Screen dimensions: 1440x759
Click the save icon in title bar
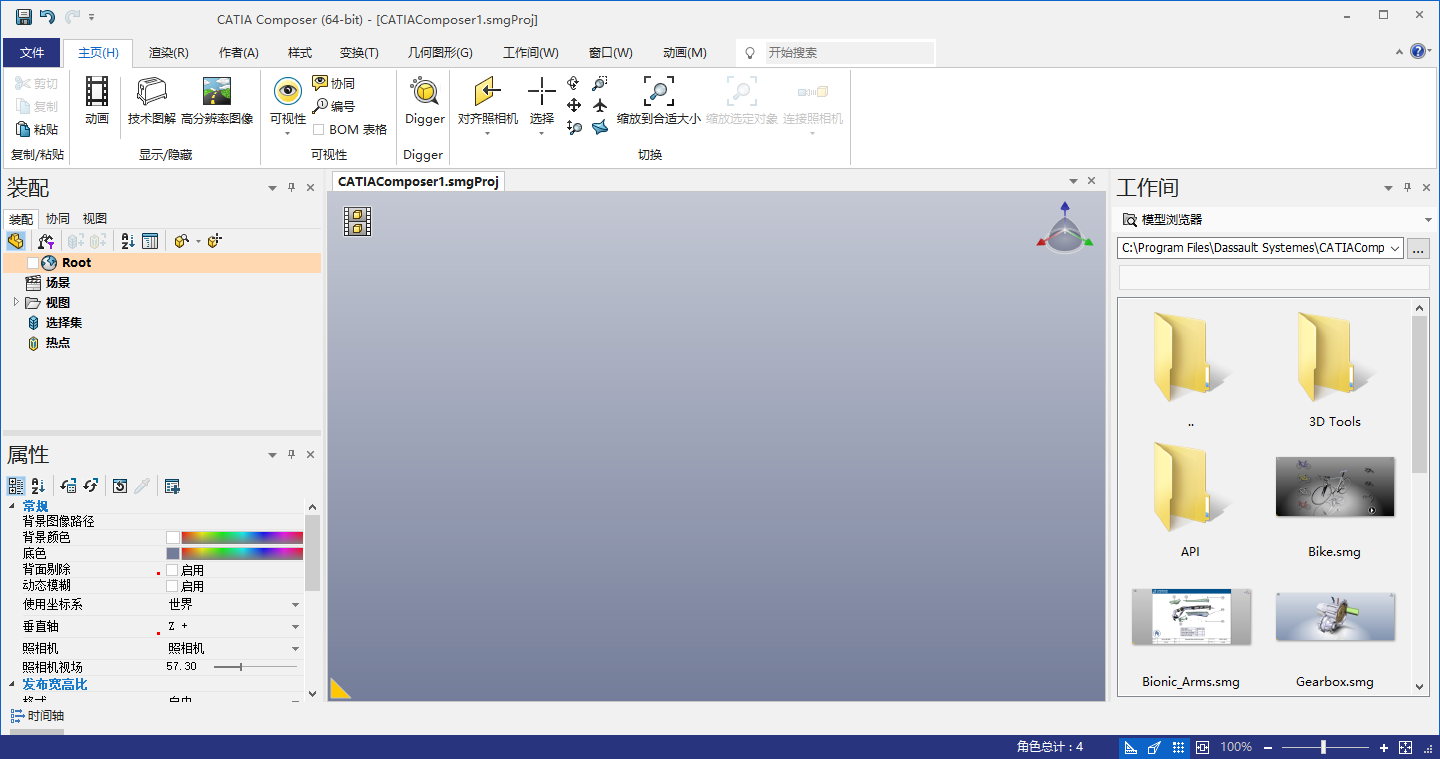tap(23, 17)
